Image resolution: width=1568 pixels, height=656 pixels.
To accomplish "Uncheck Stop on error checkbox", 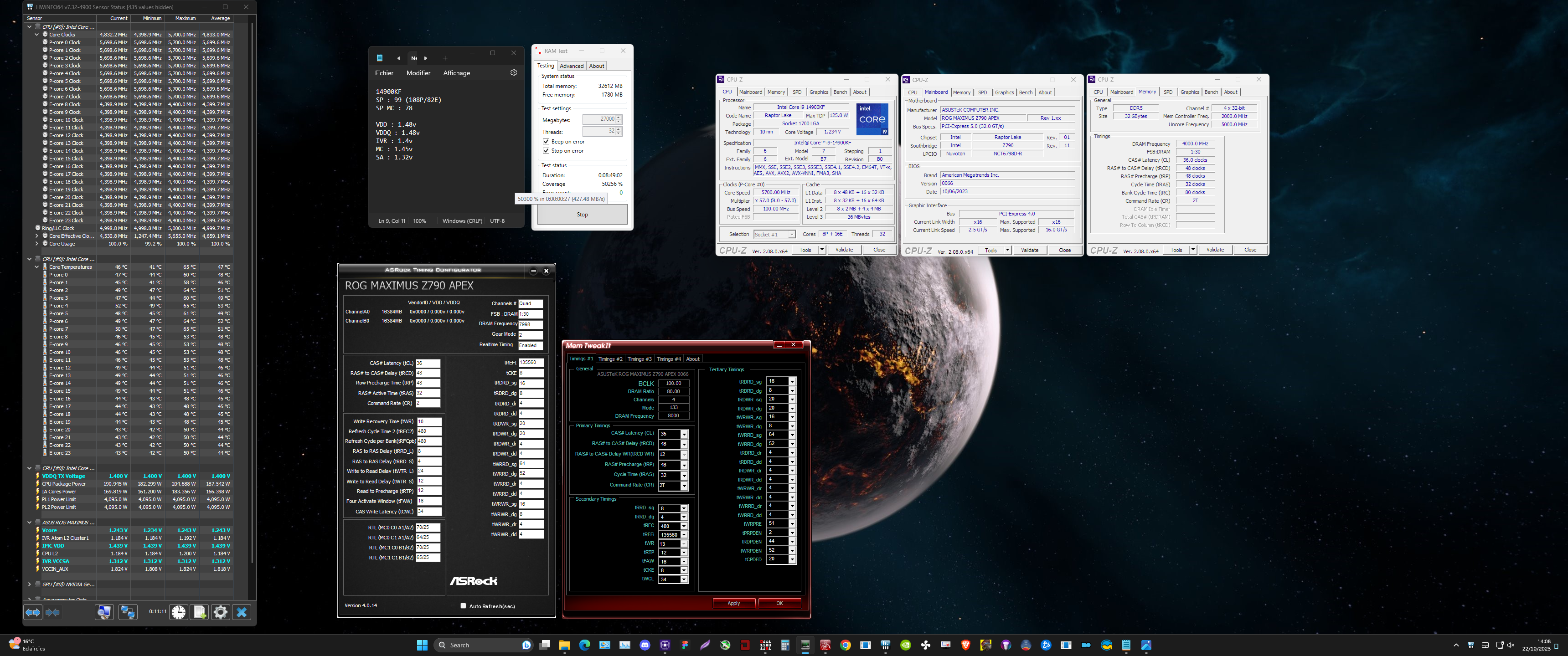I will (x=546, y=150).
